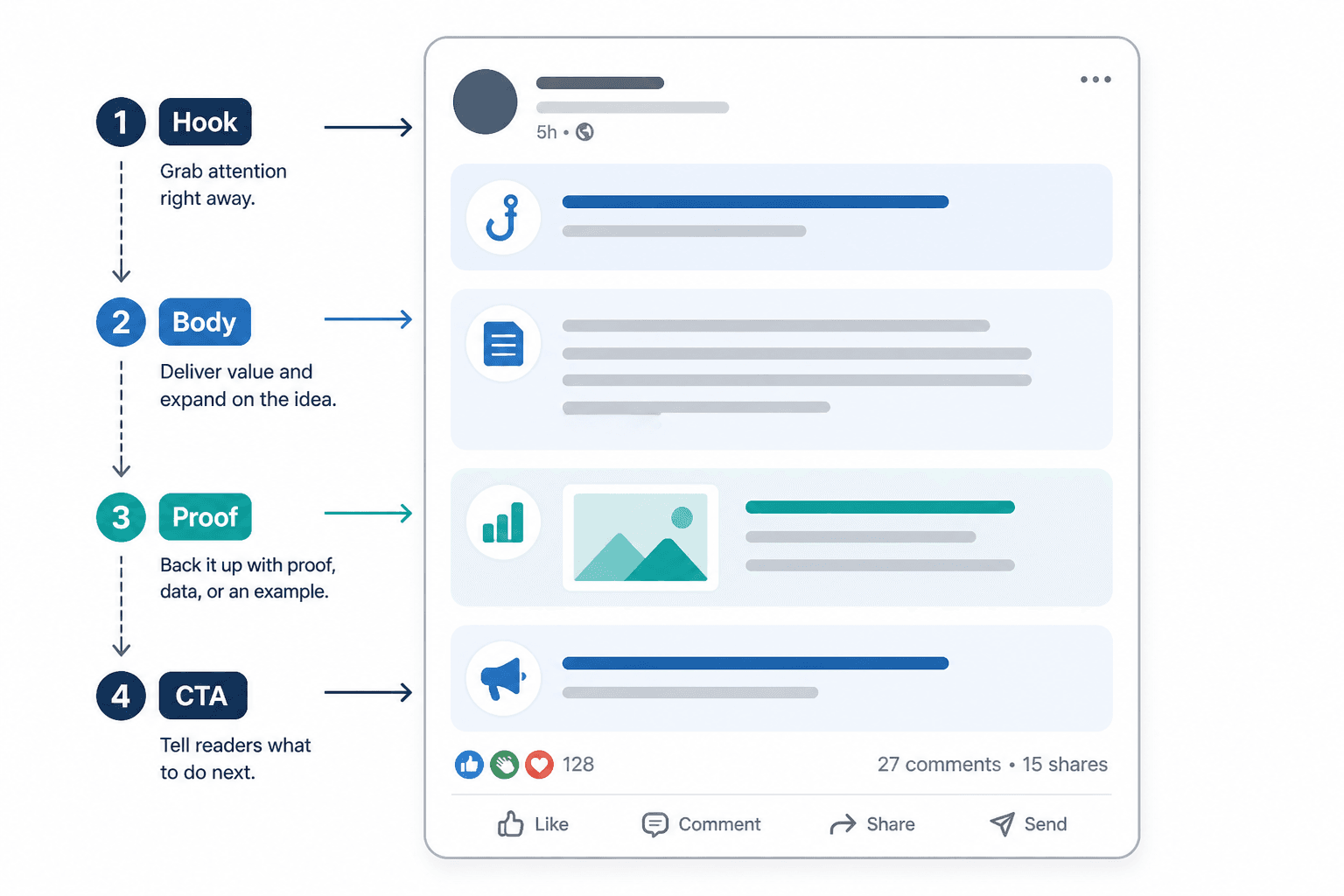Click the 'Deliver value and expand on the idea.' text
The width and height of the screenshot is (1344, 896).
(x=248, y=385)
